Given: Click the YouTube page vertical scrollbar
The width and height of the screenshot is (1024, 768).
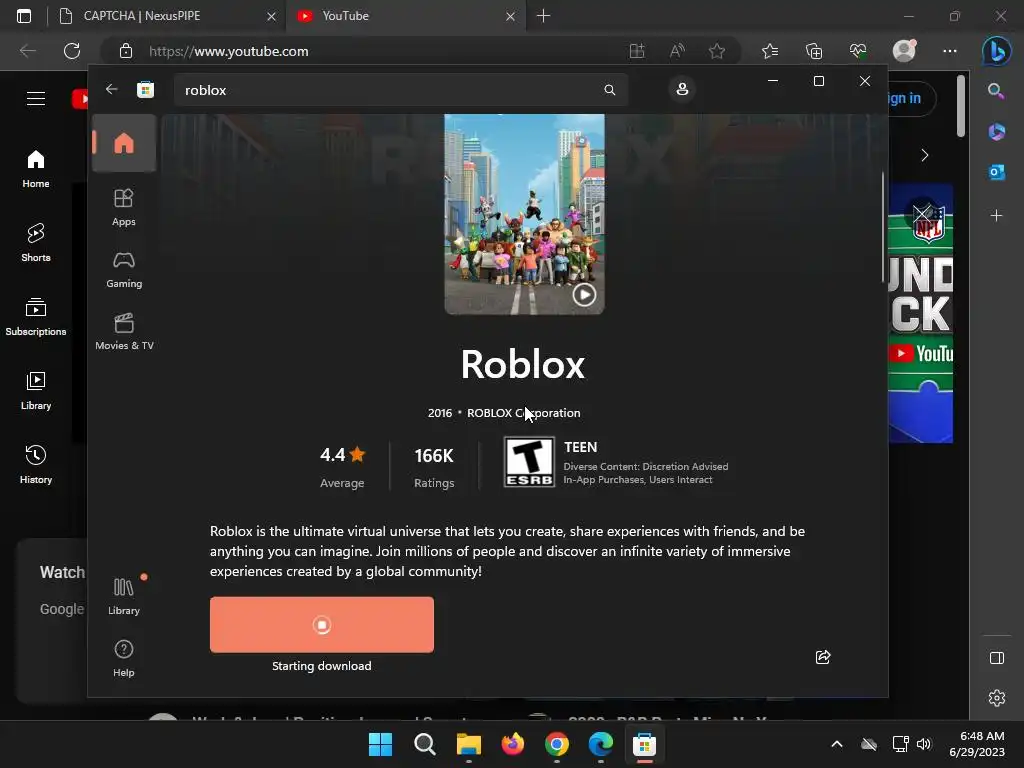Looking at the screenshot, I should 960,106.
